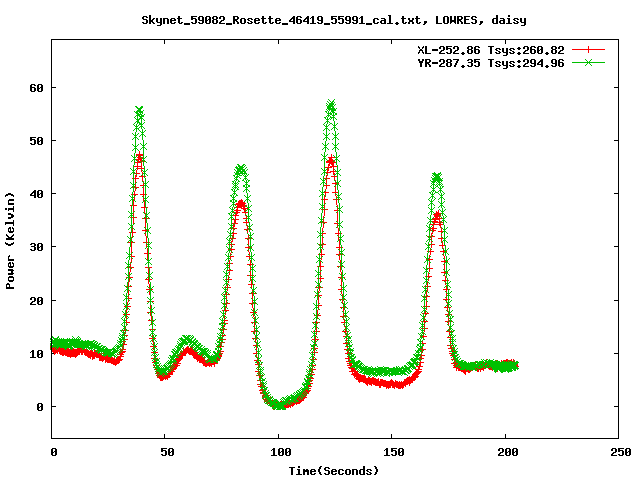Click the red legend line sample
This screenshot has height=480, width=640.
pos(588,50)
